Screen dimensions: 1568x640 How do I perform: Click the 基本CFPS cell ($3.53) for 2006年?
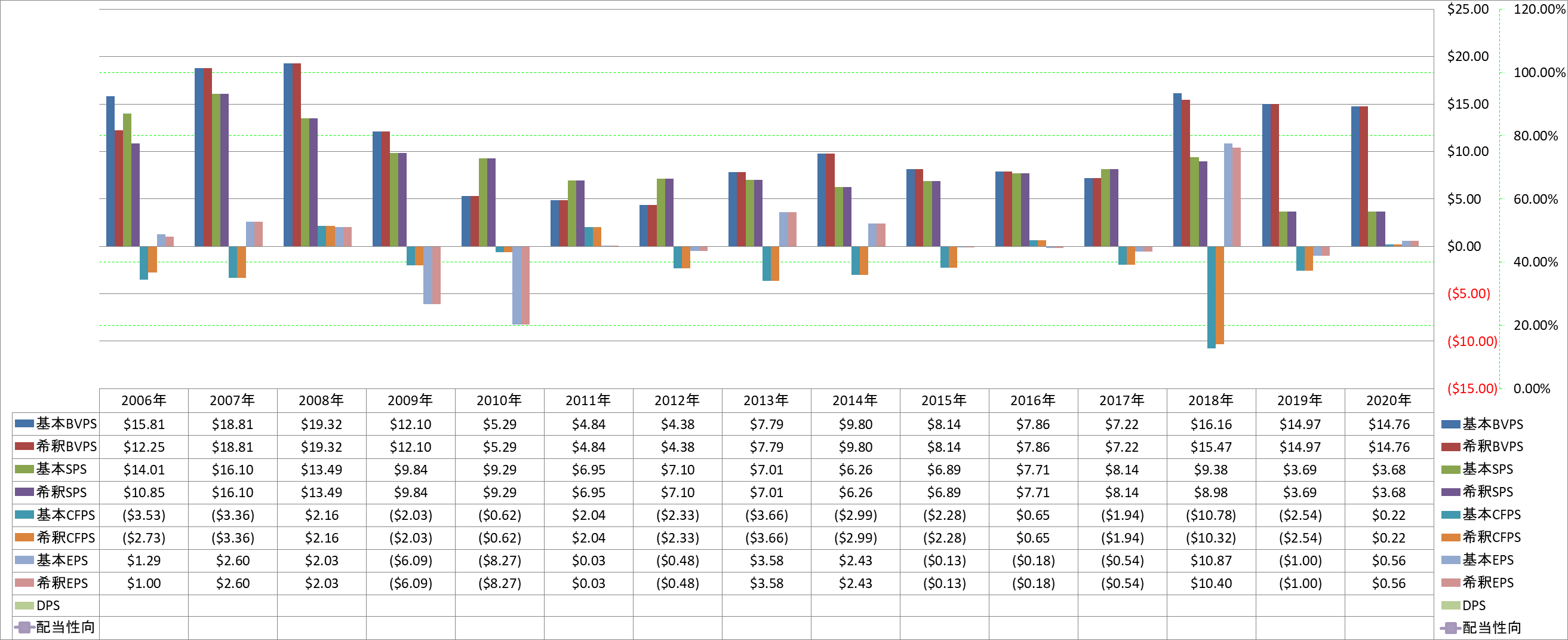pos(144,515)
